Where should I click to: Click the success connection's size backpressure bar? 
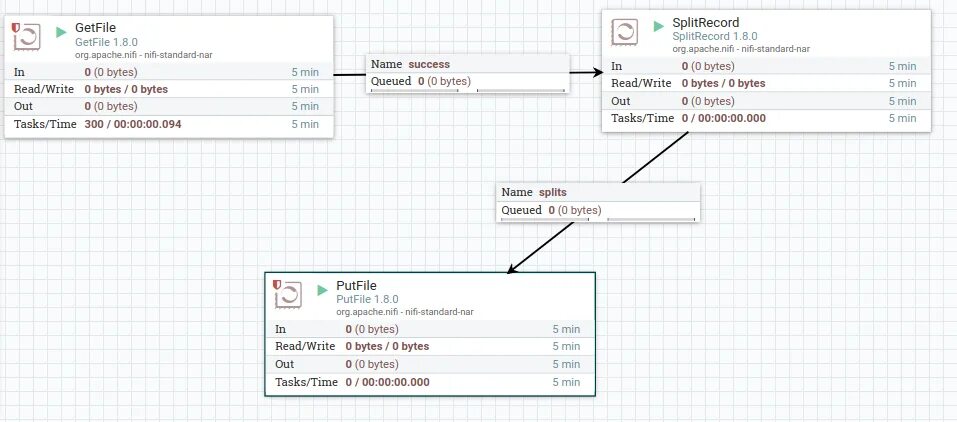pos(521,90)
